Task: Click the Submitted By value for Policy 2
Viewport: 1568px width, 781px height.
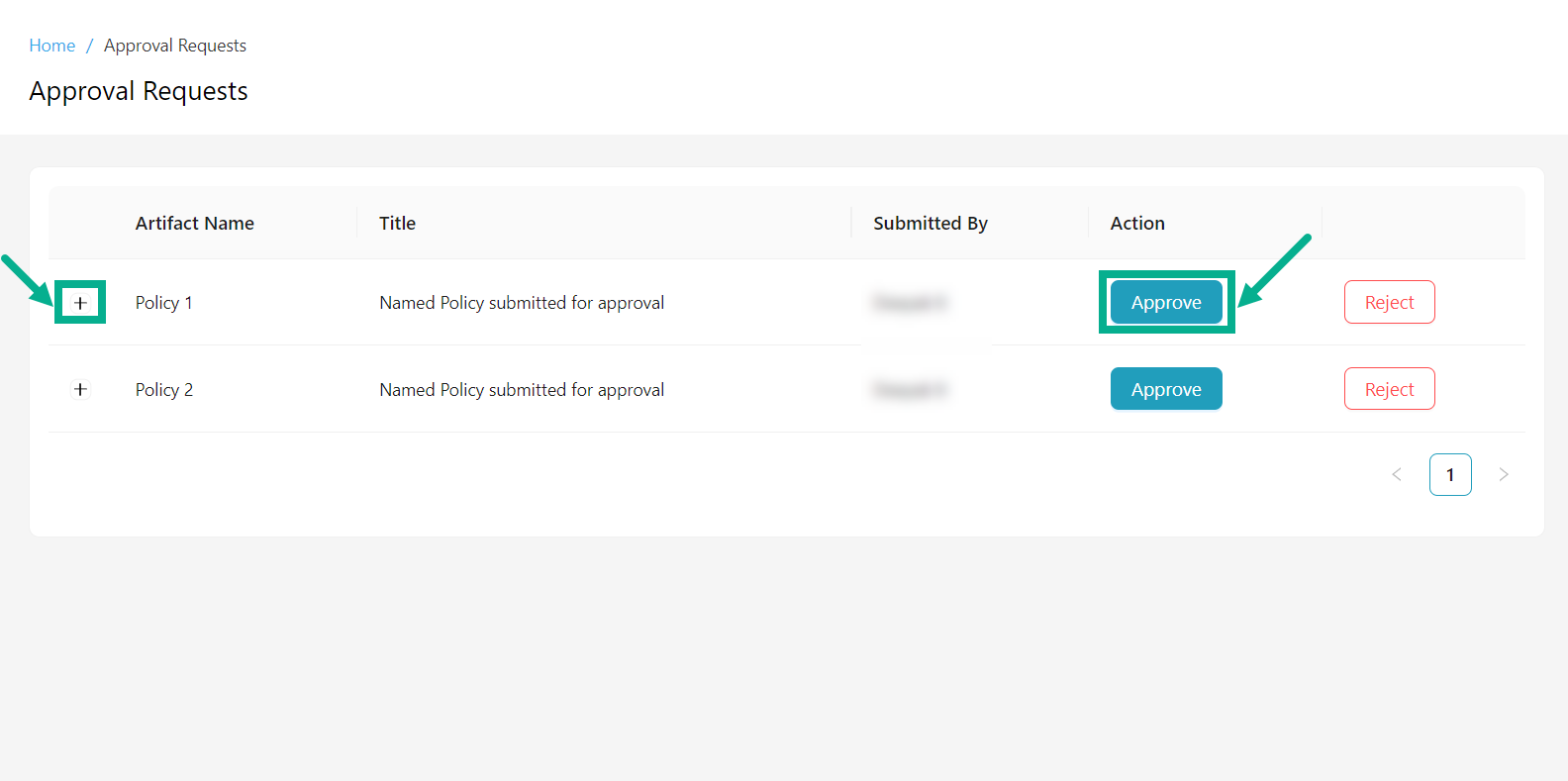Action: pyautogui.click(x=909, y=389)
